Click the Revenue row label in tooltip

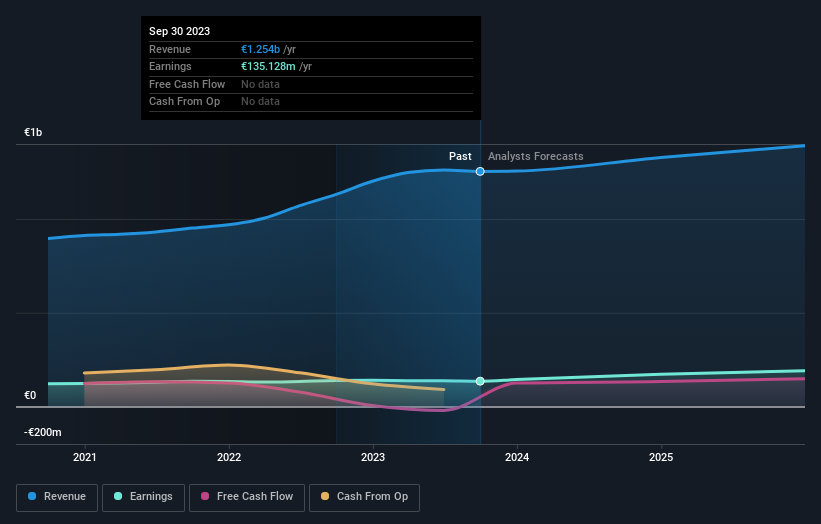[170, 49]
